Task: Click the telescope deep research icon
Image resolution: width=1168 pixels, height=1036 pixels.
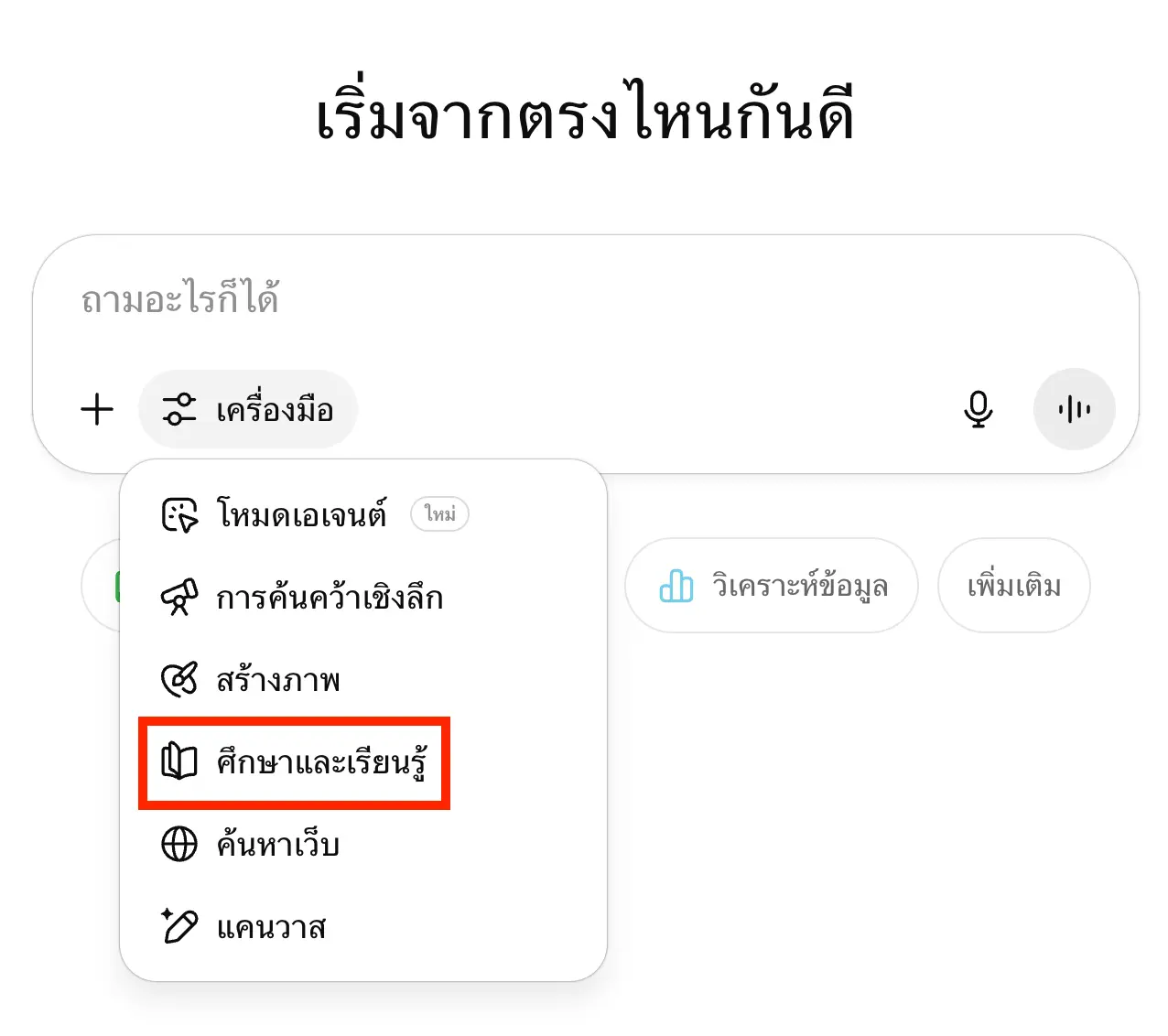Action: (x=179, y=598)
